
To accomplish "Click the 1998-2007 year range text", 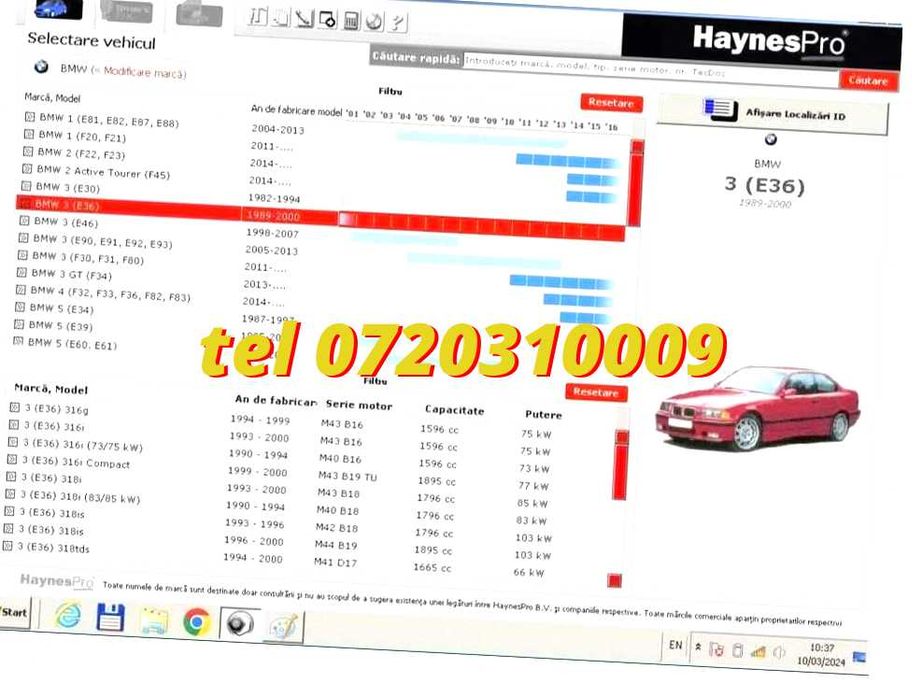I will click(x=272, y=233).
